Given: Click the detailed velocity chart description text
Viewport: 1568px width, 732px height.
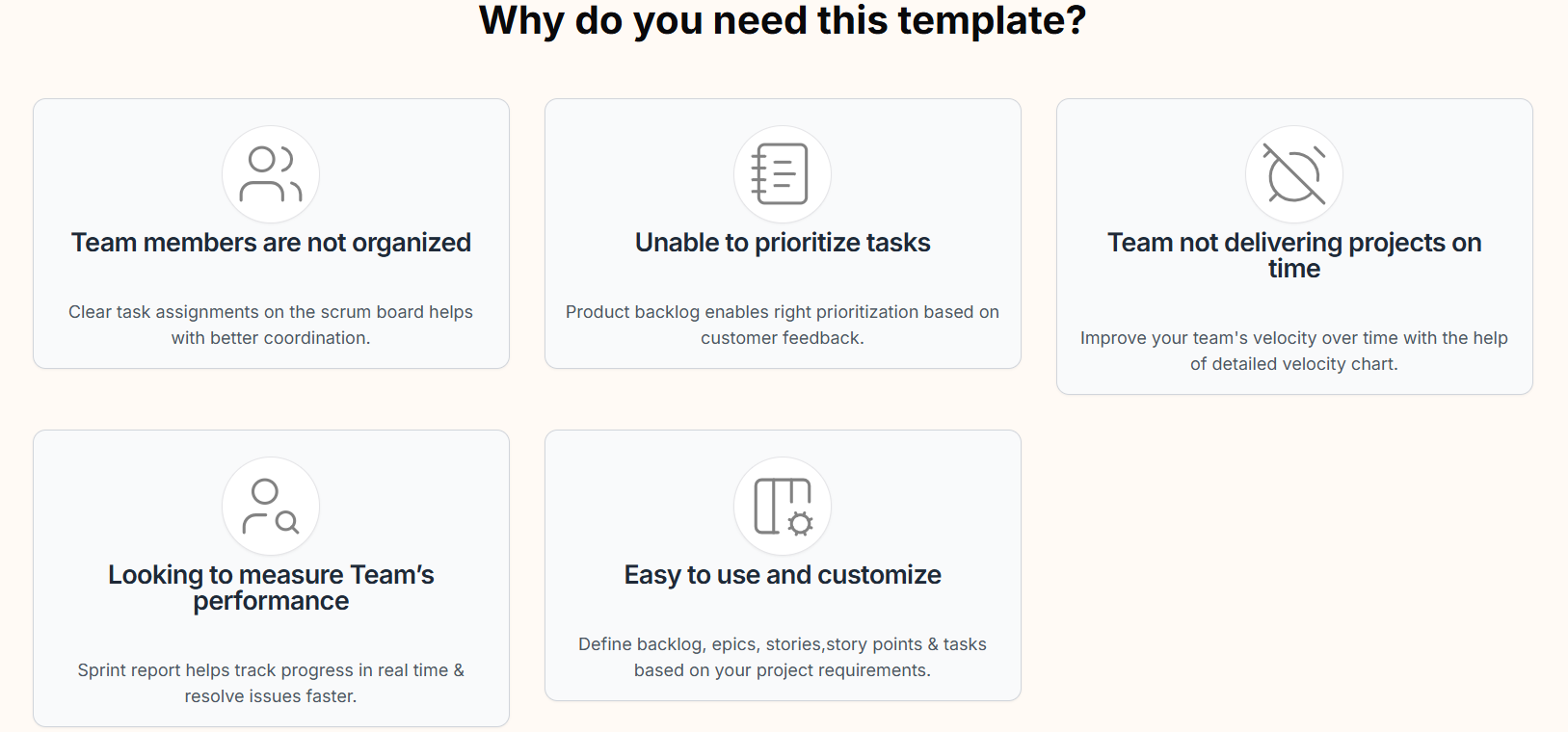Looking at the screenshot, I should pos(1293,351).
